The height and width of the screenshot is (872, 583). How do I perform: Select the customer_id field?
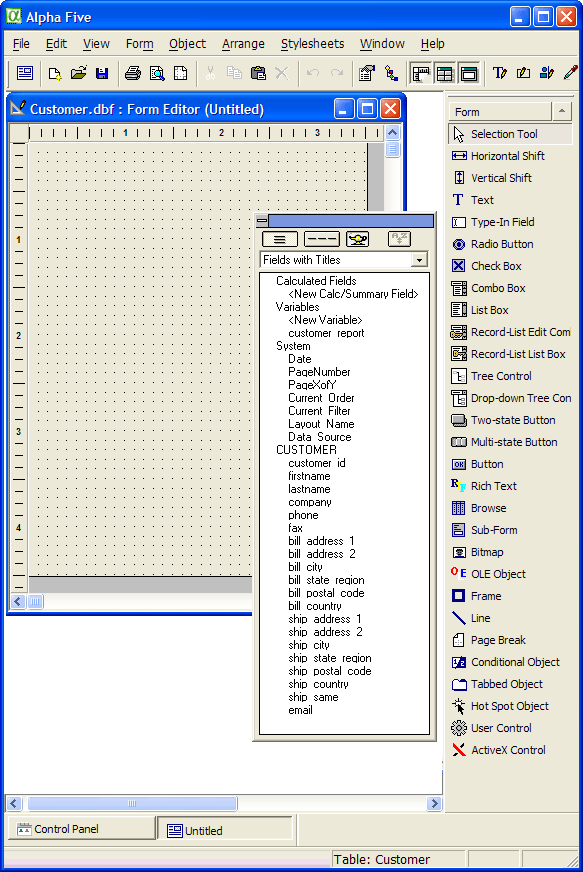[317, 463]
